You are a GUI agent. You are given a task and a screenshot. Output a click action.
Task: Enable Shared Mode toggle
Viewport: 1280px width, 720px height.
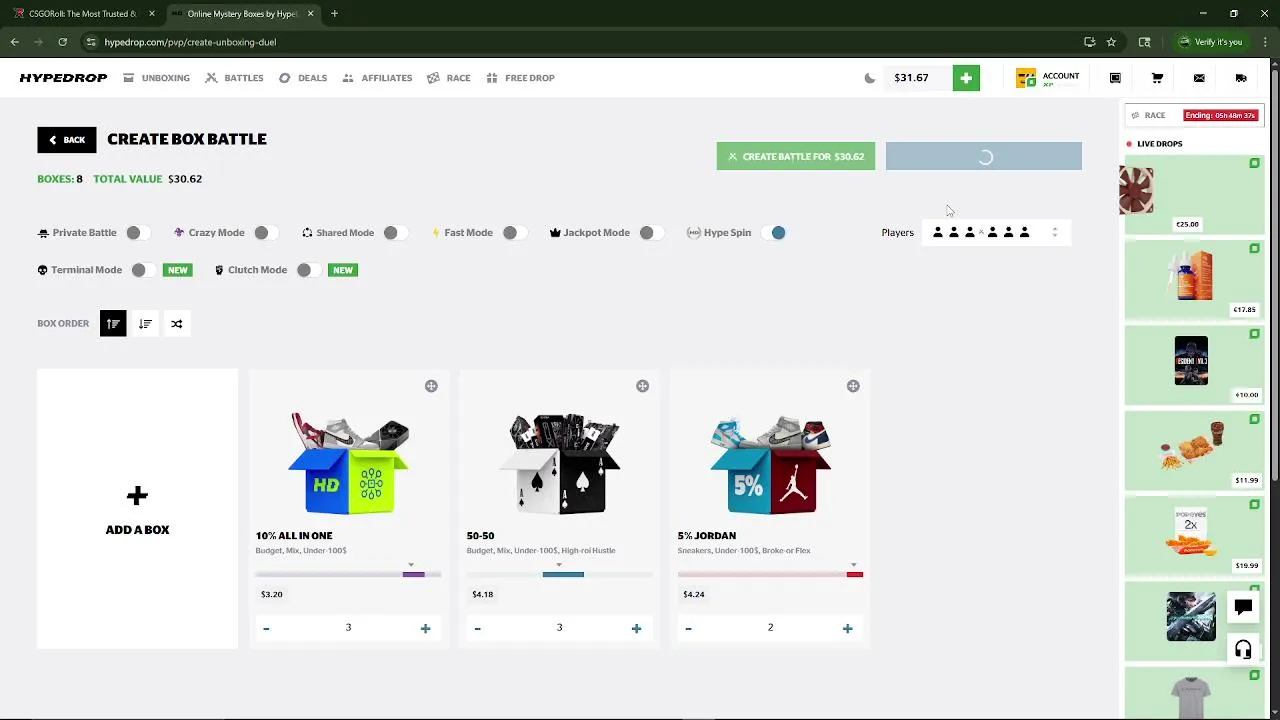tap(395, 233)
